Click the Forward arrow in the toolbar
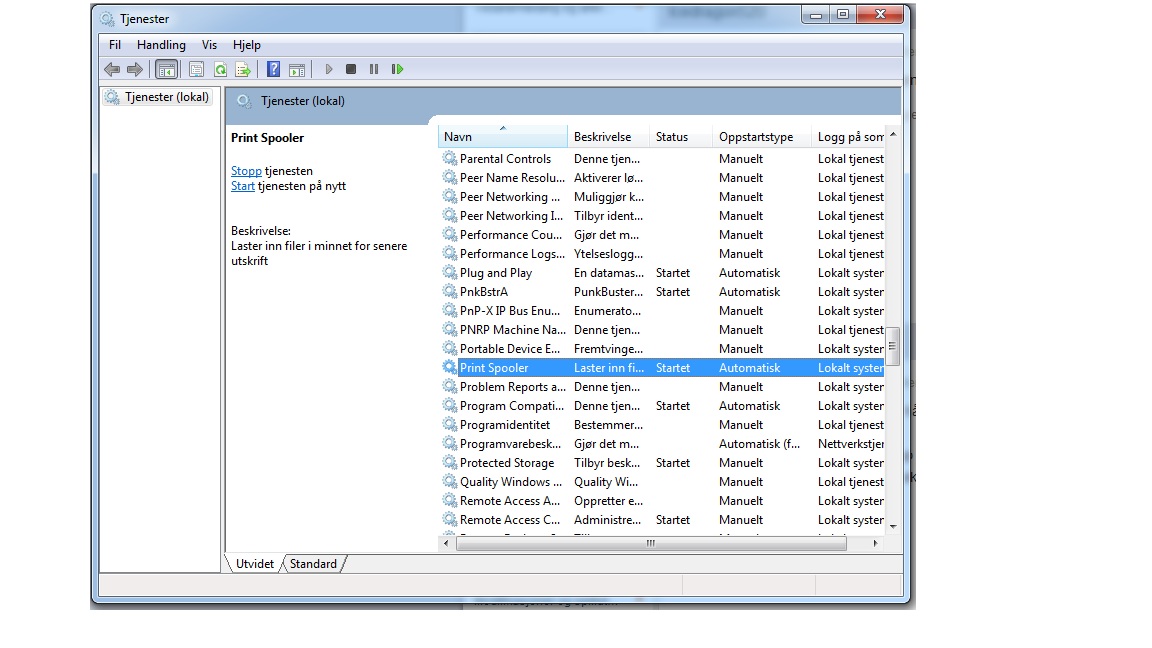This screenshot has height=648, width=1152. pyautogui.click(x=134, y=69)
